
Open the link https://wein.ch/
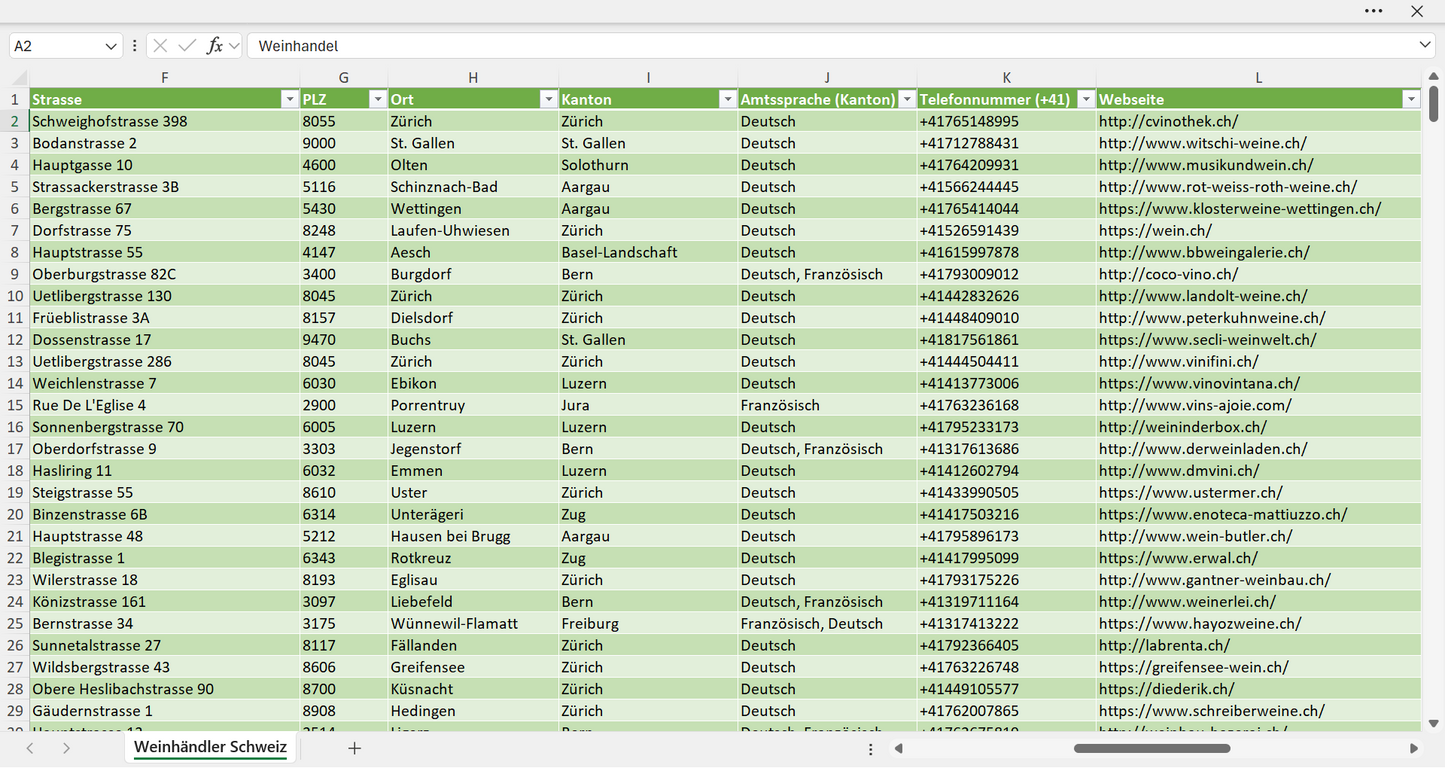pyautogui.click(x=1155, y=230)
